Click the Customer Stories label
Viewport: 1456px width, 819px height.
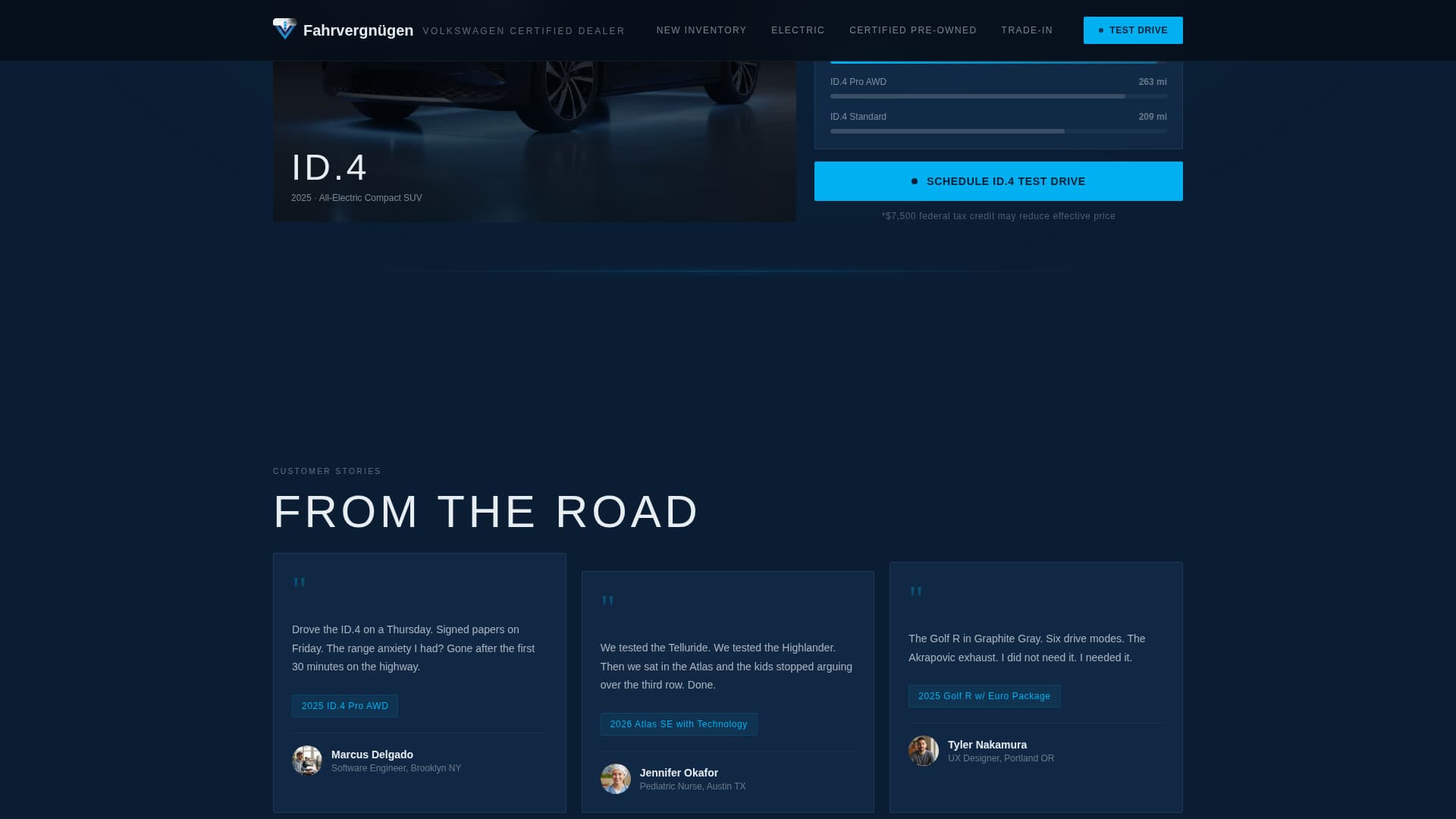tap(327, 471)
